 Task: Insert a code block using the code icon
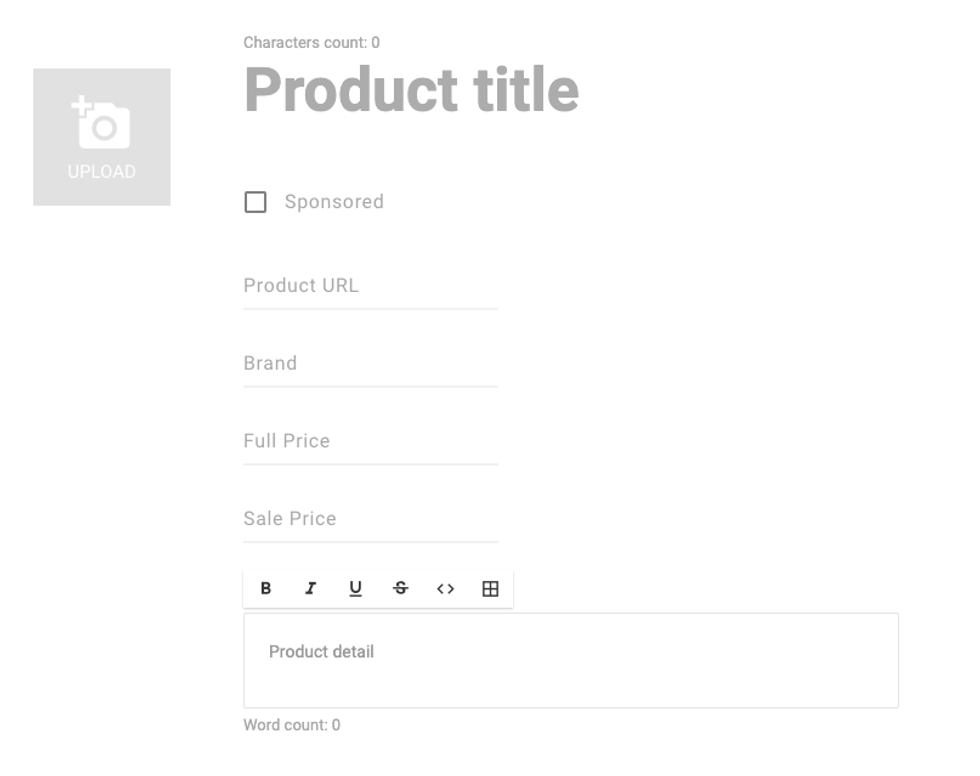click(x=445, y=589)
